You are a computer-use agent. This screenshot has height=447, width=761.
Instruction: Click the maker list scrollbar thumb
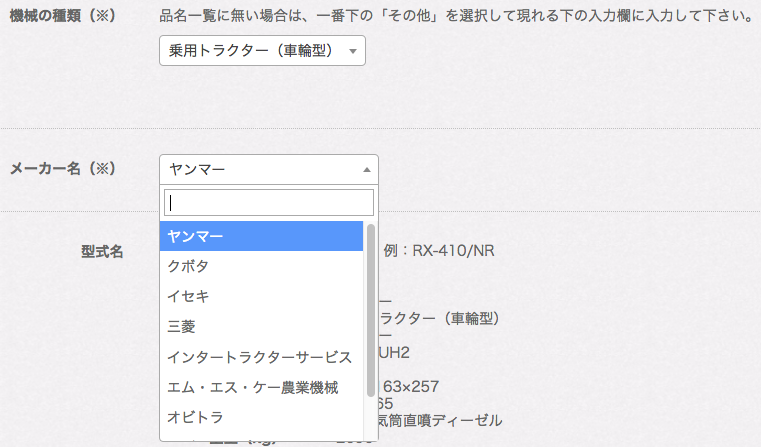371,311
